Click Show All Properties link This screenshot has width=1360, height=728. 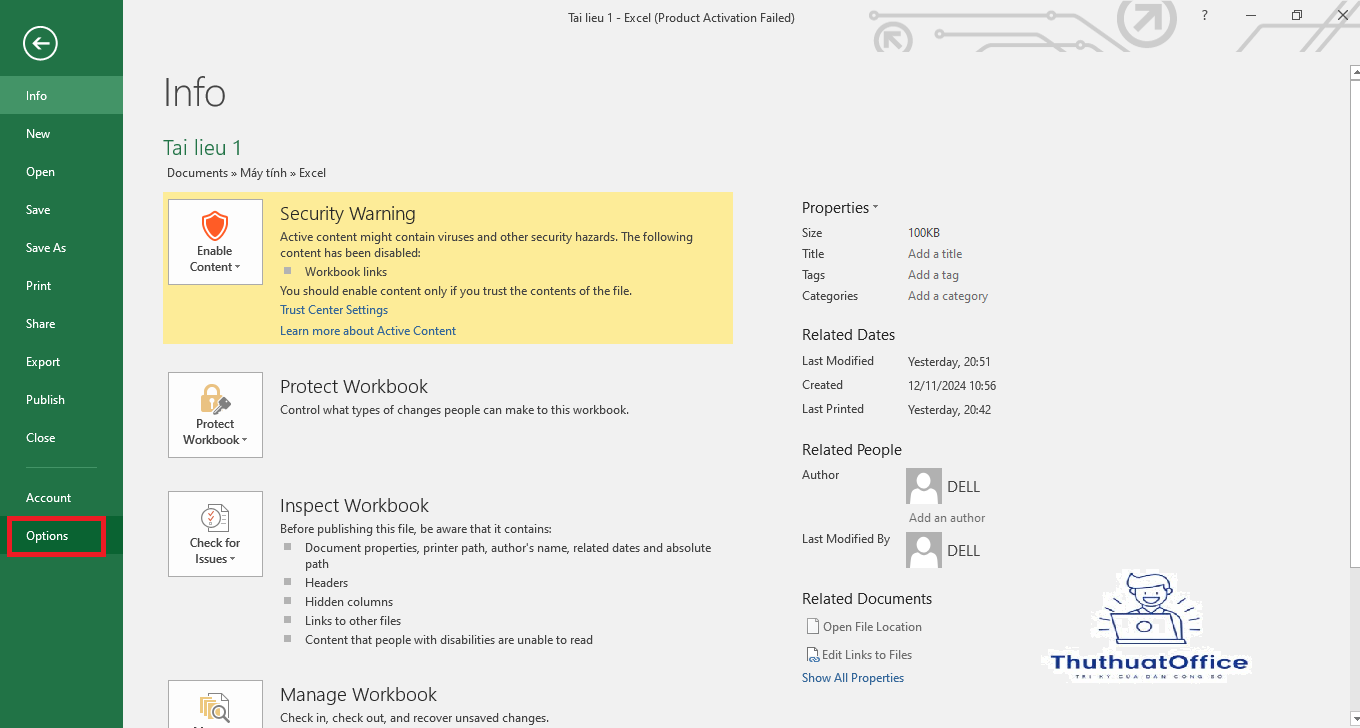tap(853, 678)
